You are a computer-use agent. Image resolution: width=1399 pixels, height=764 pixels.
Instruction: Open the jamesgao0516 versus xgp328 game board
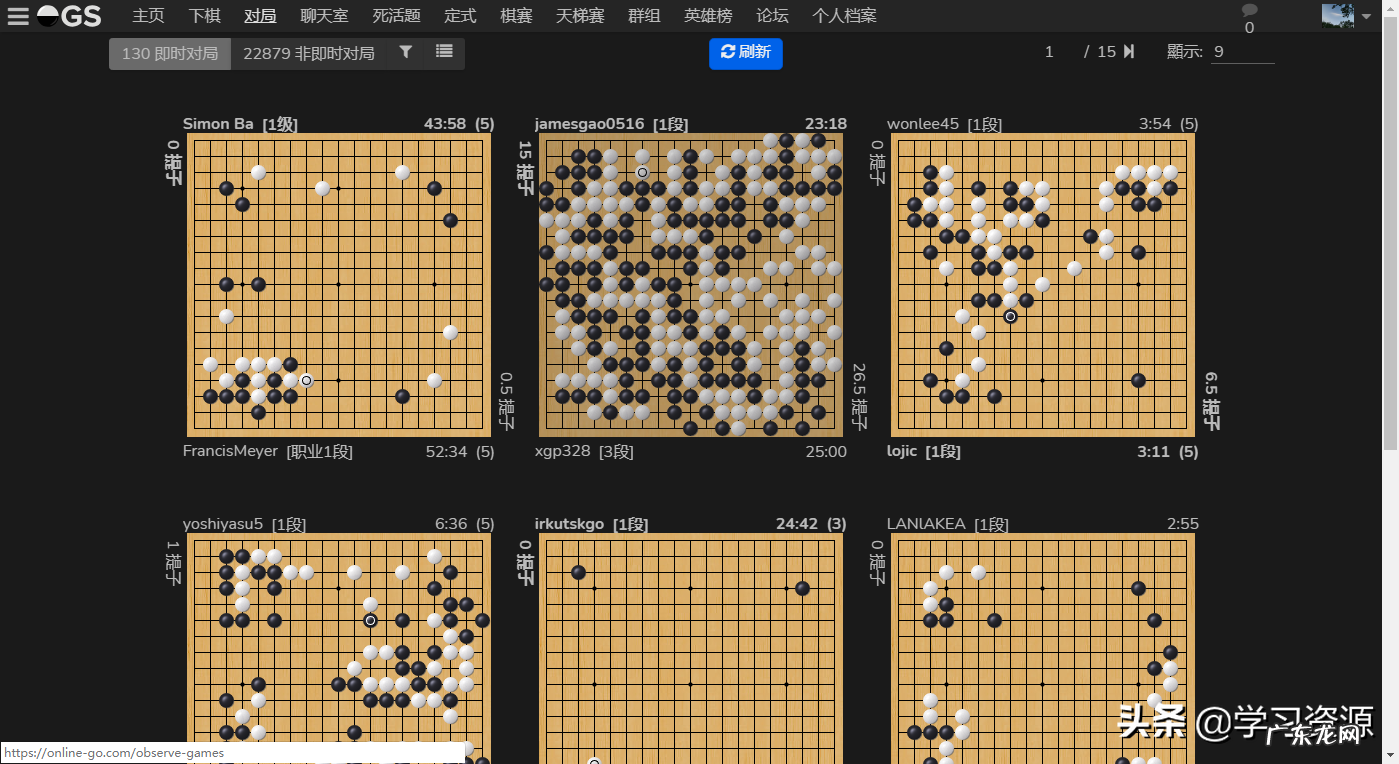[691, 285]
